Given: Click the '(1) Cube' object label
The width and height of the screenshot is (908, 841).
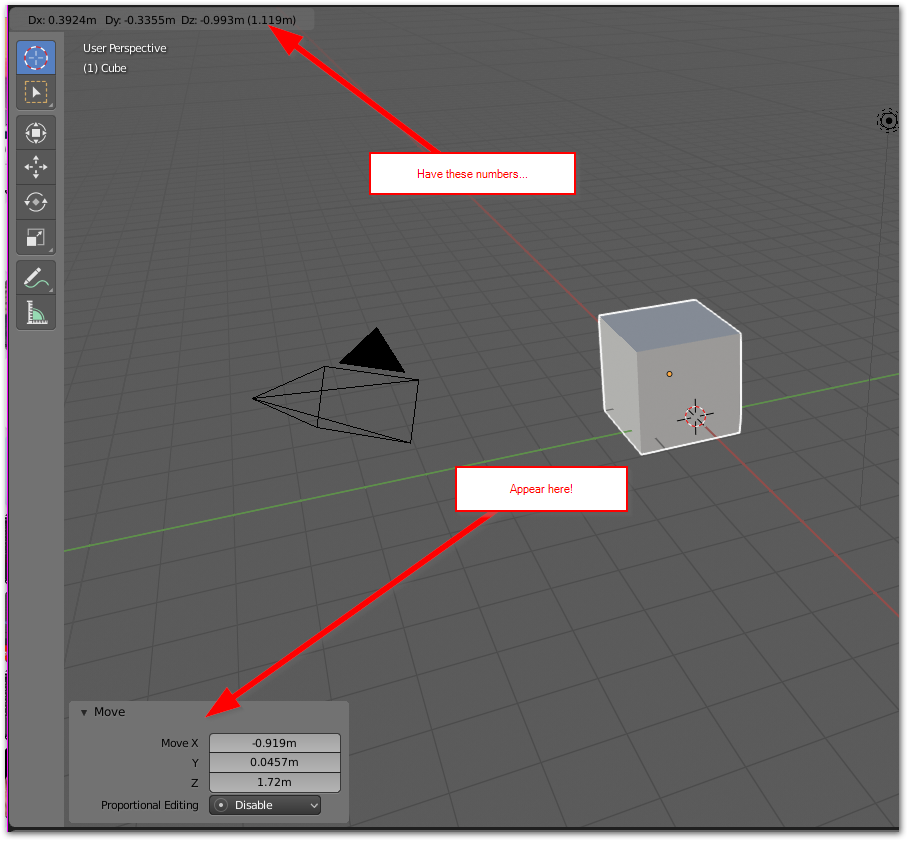Looking at the screenshot, I should click(105, 68).
